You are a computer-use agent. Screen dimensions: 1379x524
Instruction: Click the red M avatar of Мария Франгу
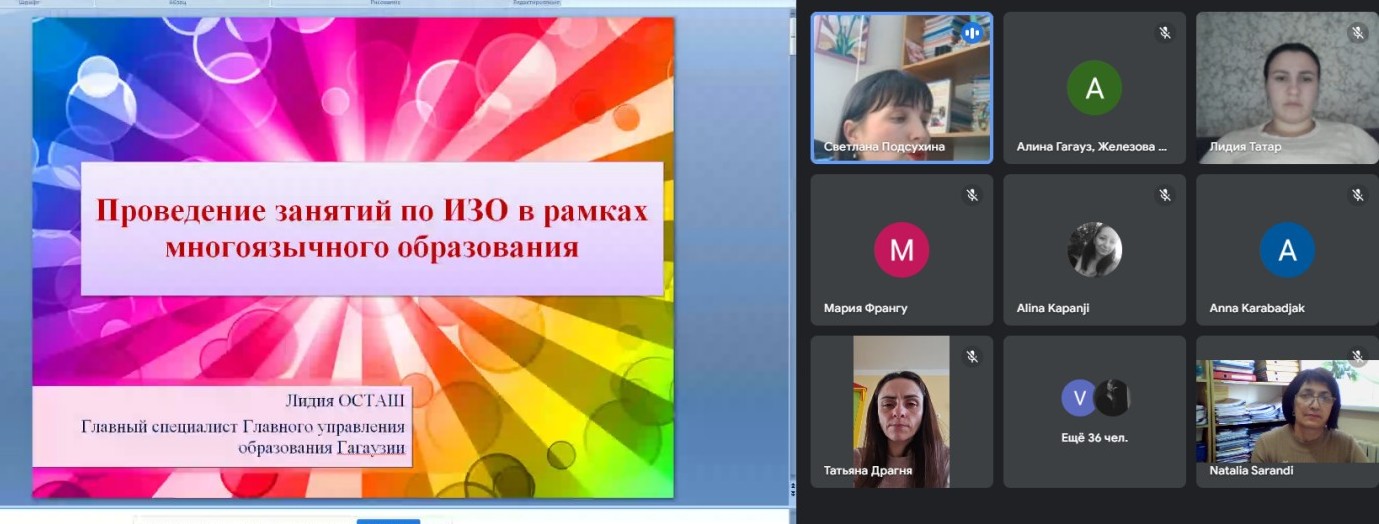pyautogui.click(x=901, y=249)
